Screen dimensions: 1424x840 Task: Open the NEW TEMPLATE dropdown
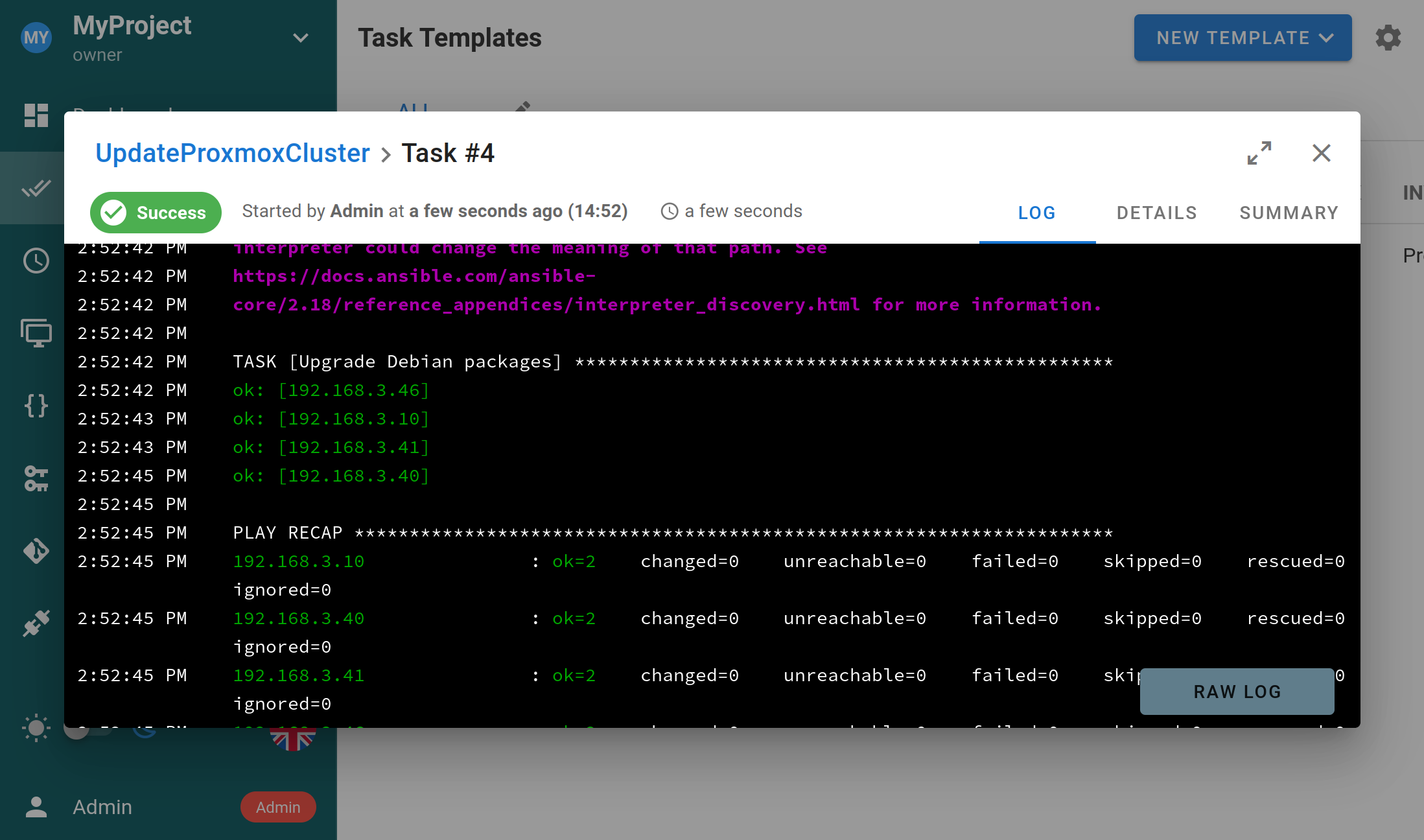pos(1243,38)
